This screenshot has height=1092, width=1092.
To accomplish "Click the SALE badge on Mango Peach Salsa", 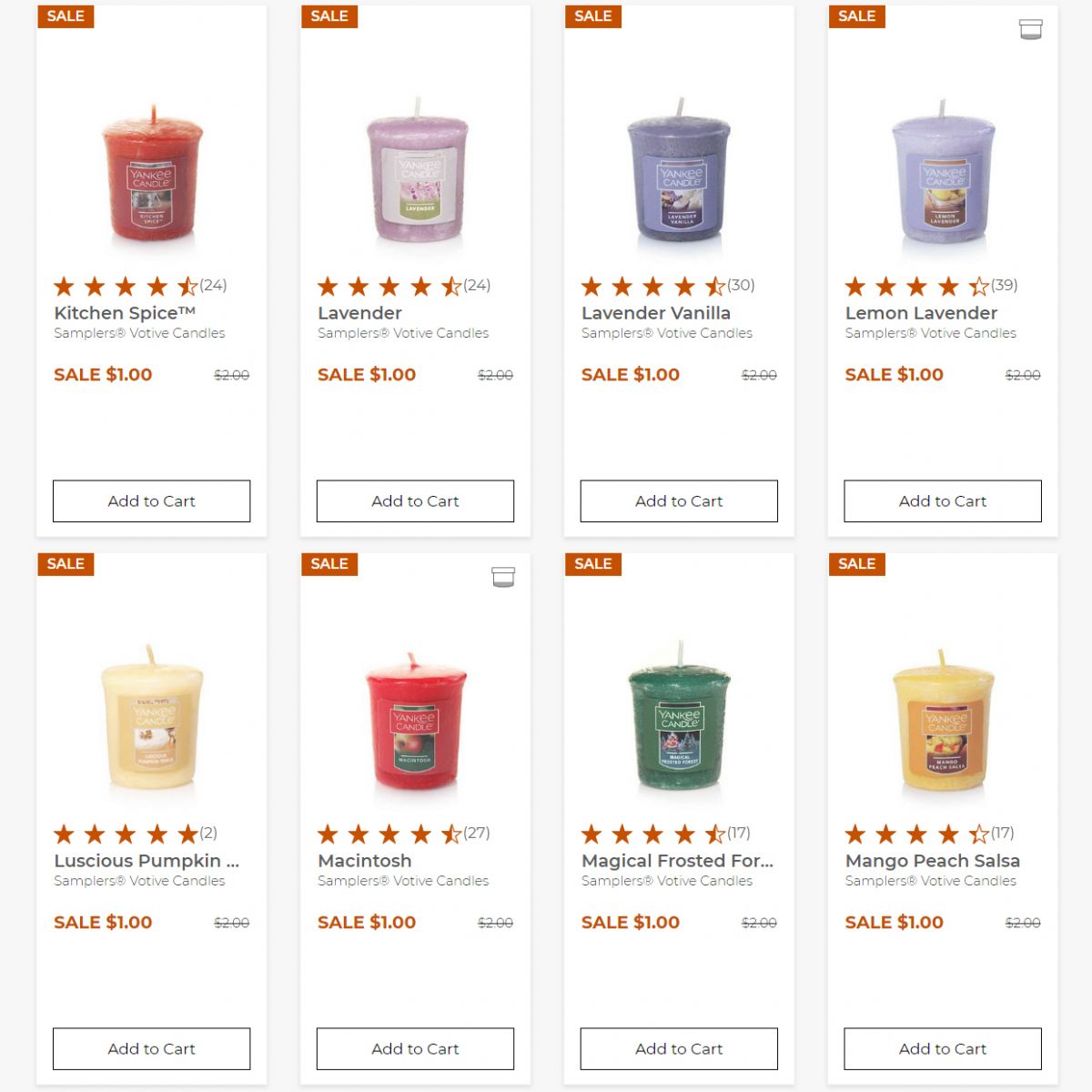I will coord(856,564).
